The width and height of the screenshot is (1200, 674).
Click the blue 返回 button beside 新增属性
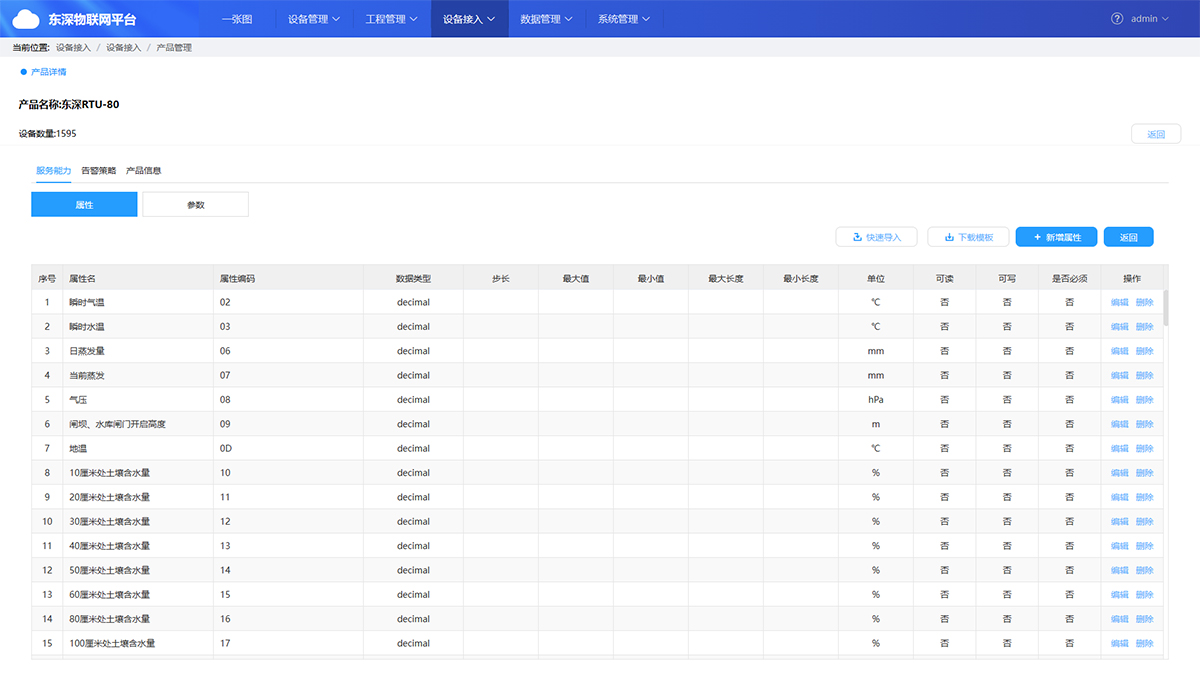pos(1129,237)
